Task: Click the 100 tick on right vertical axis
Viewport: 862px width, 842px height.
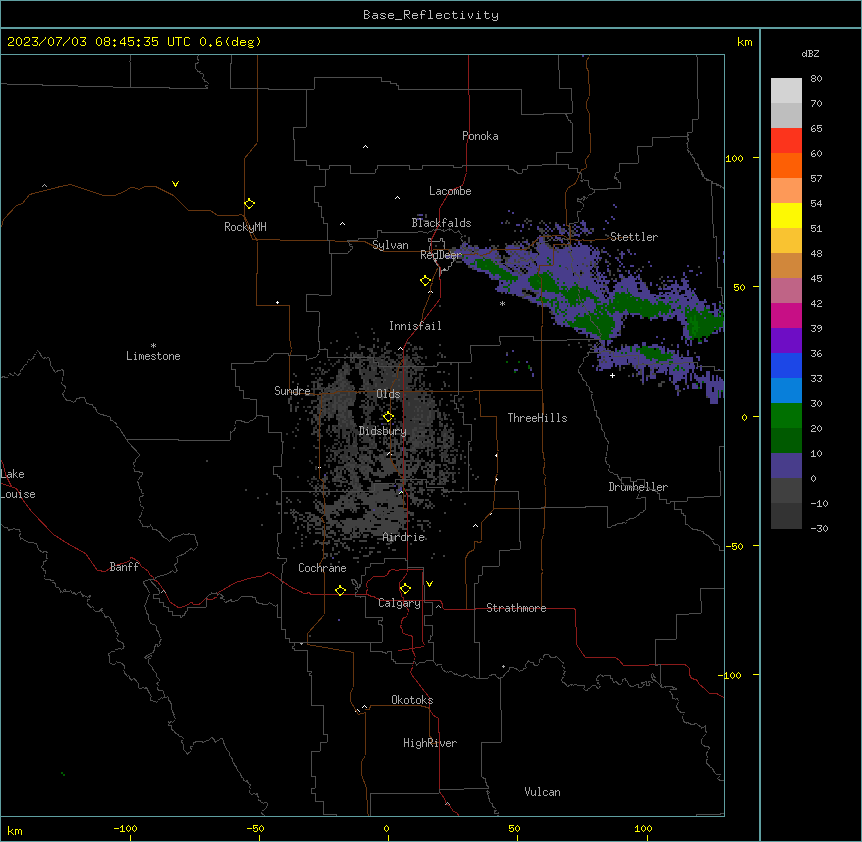Action: [x=734, y=158]
